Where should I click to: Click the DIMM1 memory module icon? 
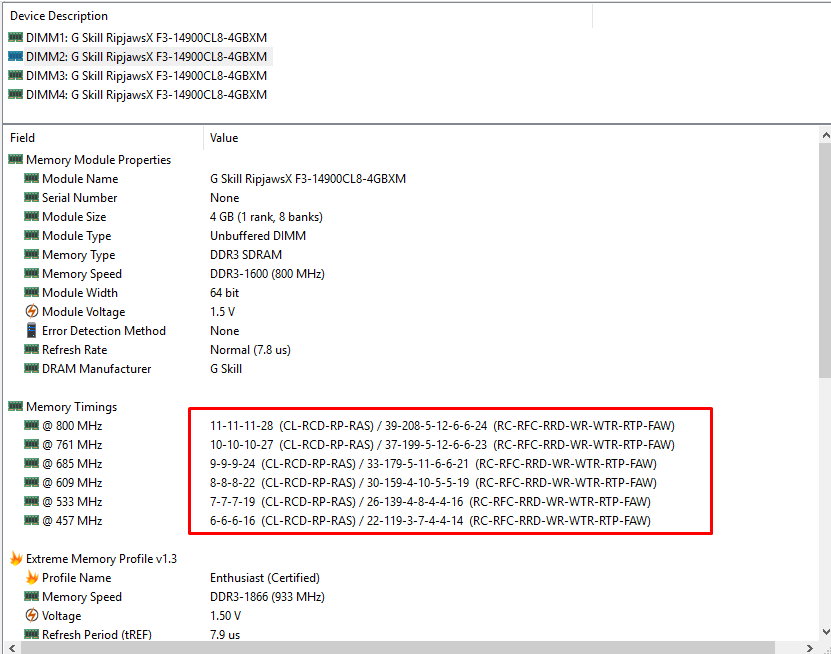15,37
